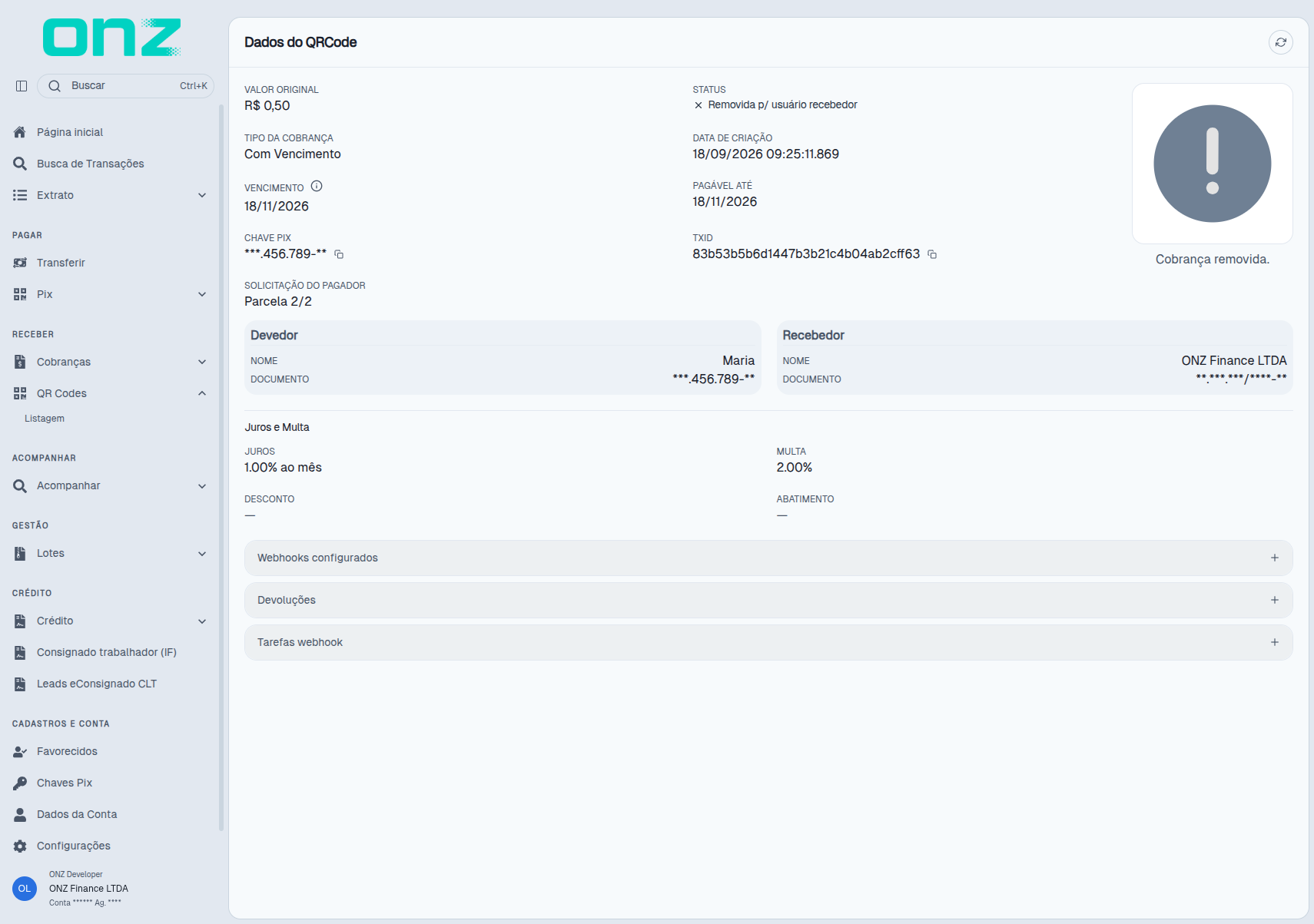Expand the Lotes submenu

(x=202, y=553)
